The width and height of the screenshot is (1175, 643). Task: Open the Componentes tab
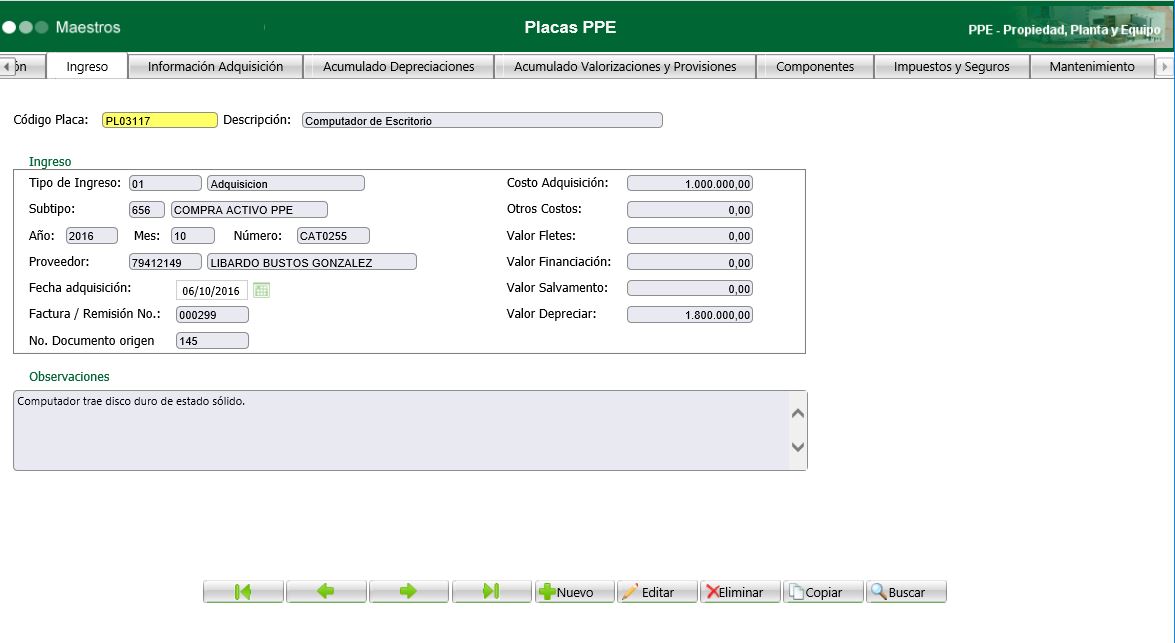tap(815, 66)
